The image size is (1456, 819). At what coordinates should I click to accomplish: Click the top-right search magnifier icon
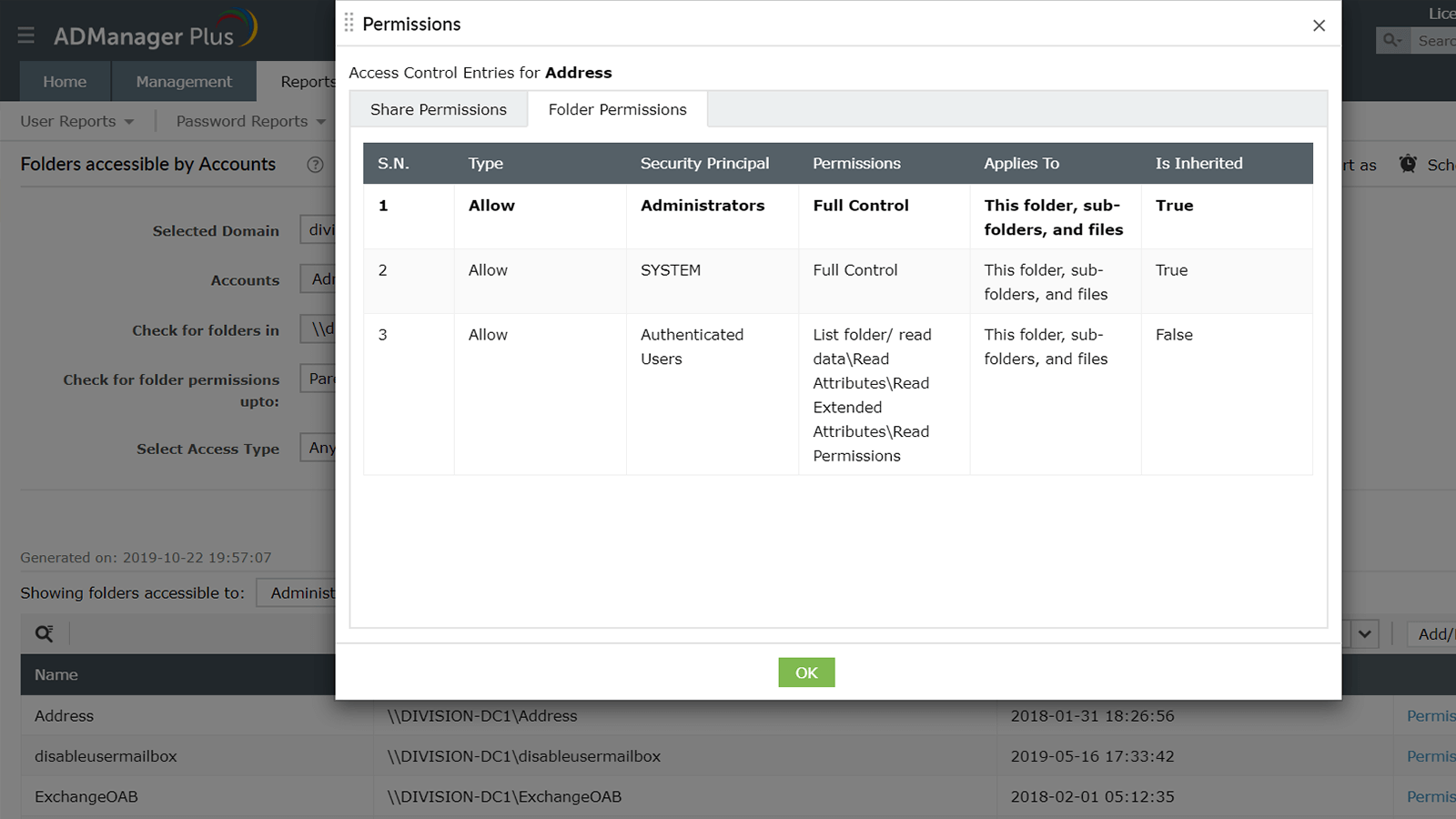coord(1391,40)
